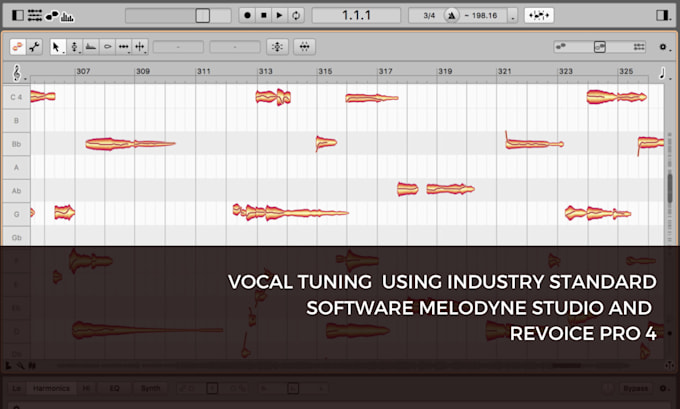Click bar 311 in the ruler

click(x=203, y=71)
